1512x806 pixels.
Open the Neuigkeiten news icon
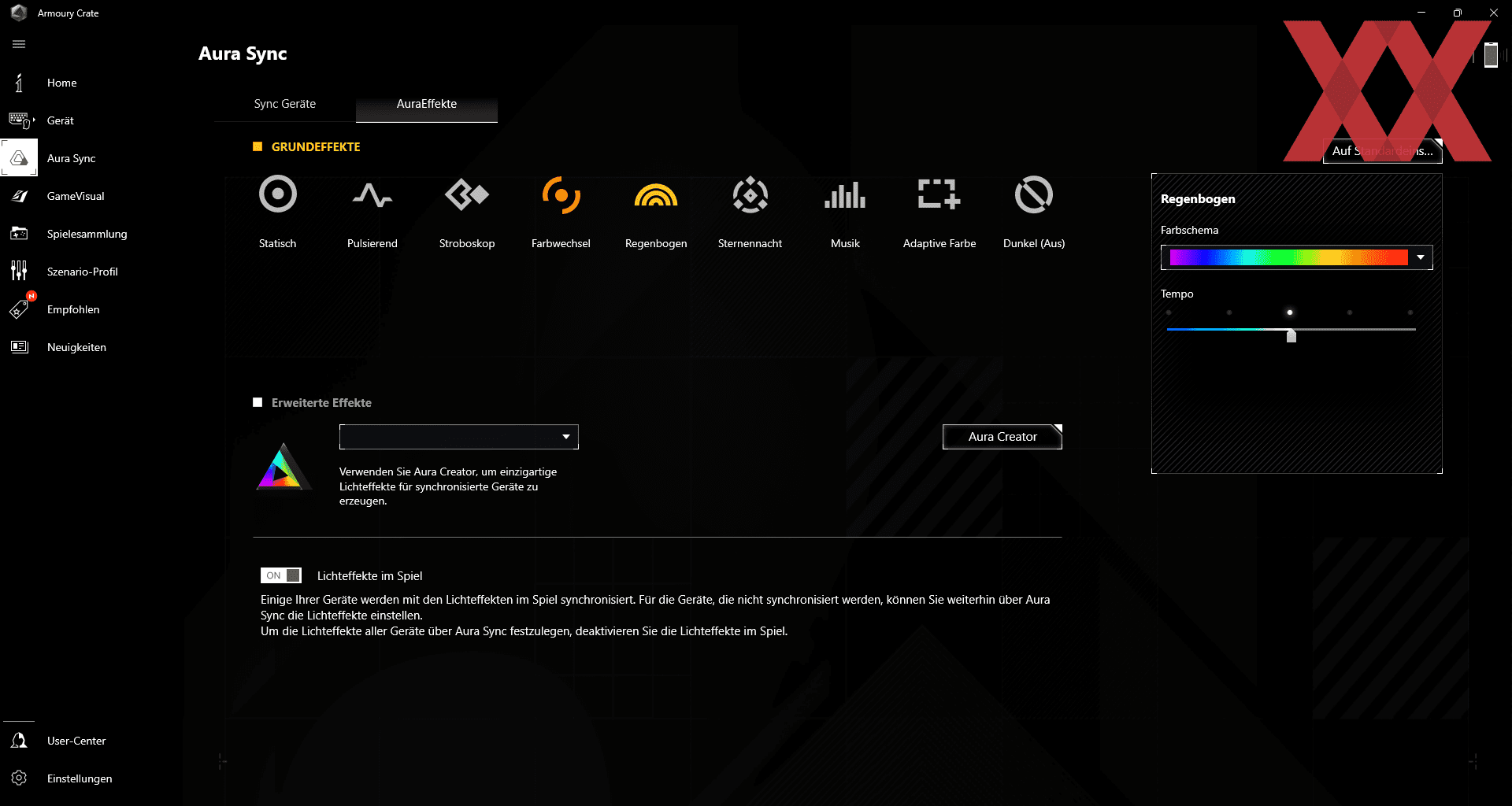click(x=19, y=347)
